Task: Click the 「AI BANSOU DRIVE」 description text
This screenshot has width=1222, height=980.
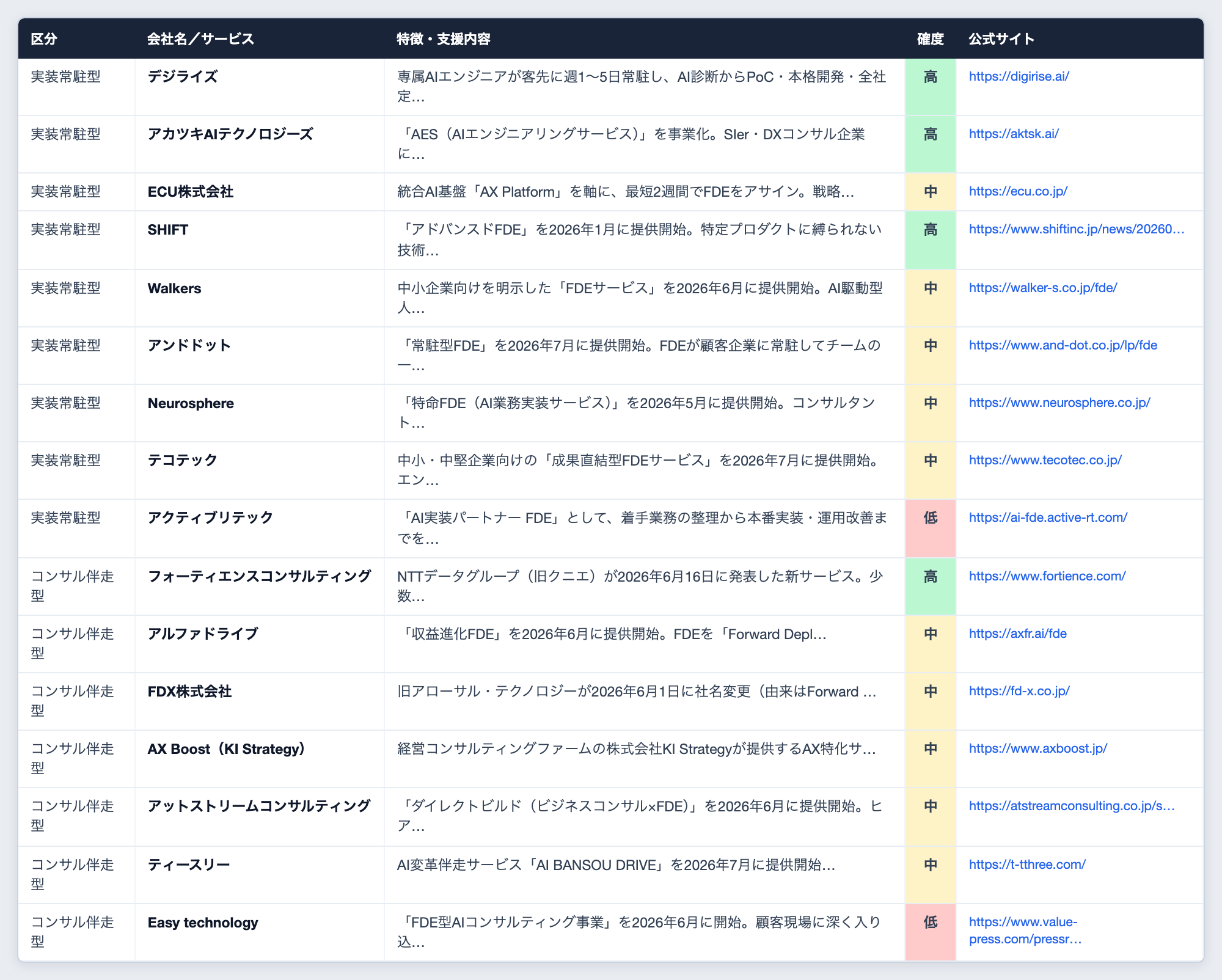Action: pyautogui.click(x=616, y=865)
